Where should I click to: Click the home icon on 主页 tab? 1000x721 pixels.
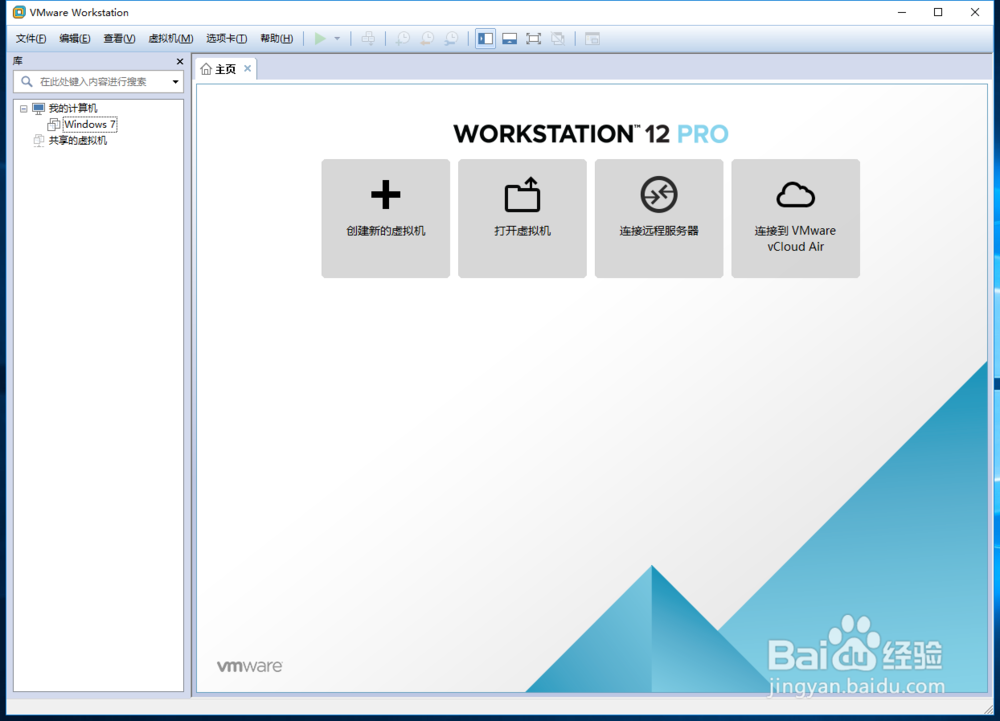click(x=206, y=69)
